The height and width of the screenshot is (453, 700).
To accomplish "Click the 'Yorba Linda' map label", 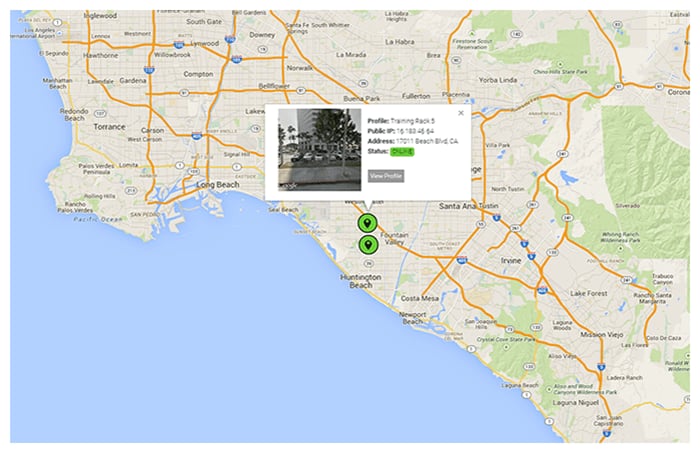I will (498, 80).
